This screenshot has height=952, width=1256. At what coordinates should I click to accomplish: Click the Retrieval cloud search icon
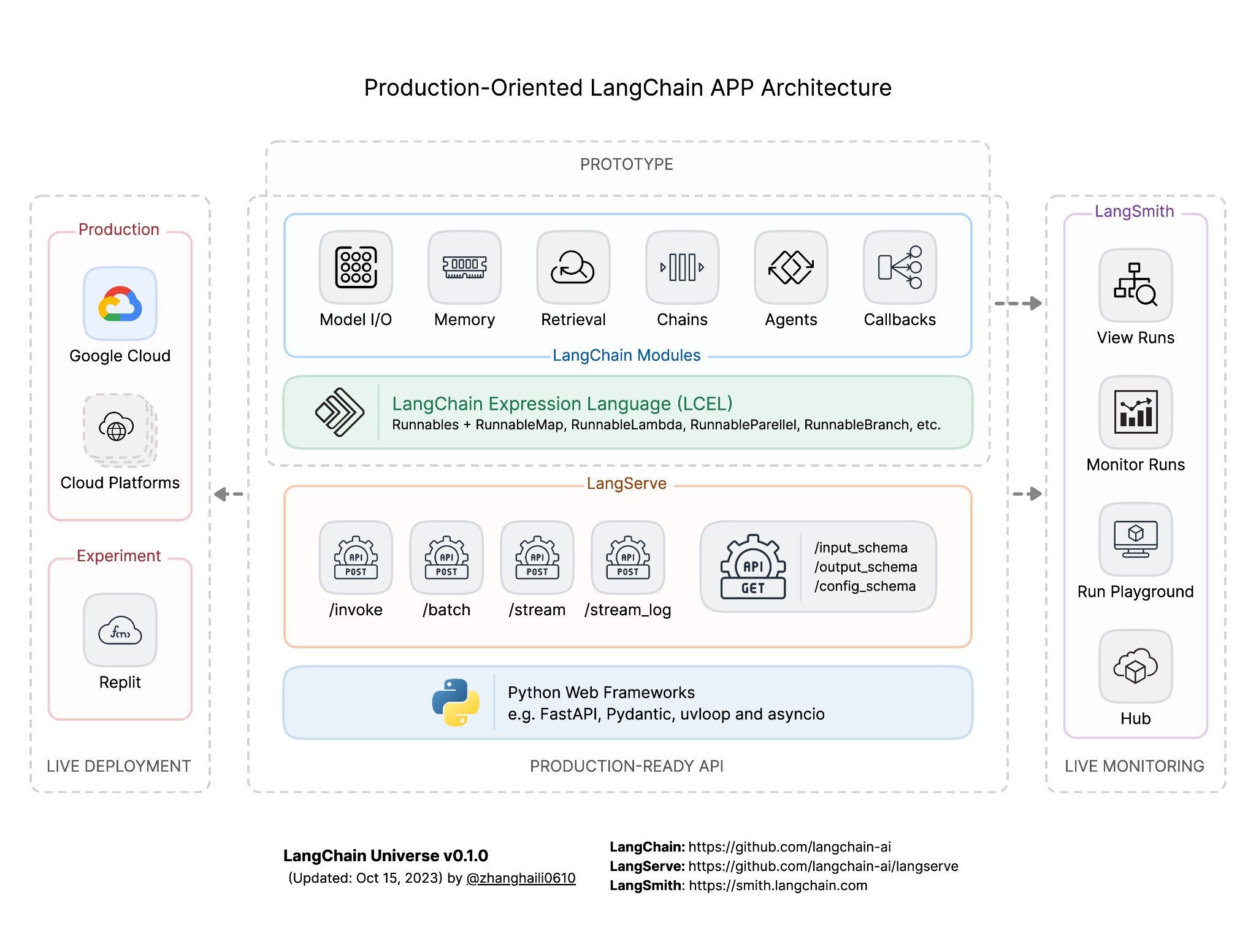pos(573,267)
